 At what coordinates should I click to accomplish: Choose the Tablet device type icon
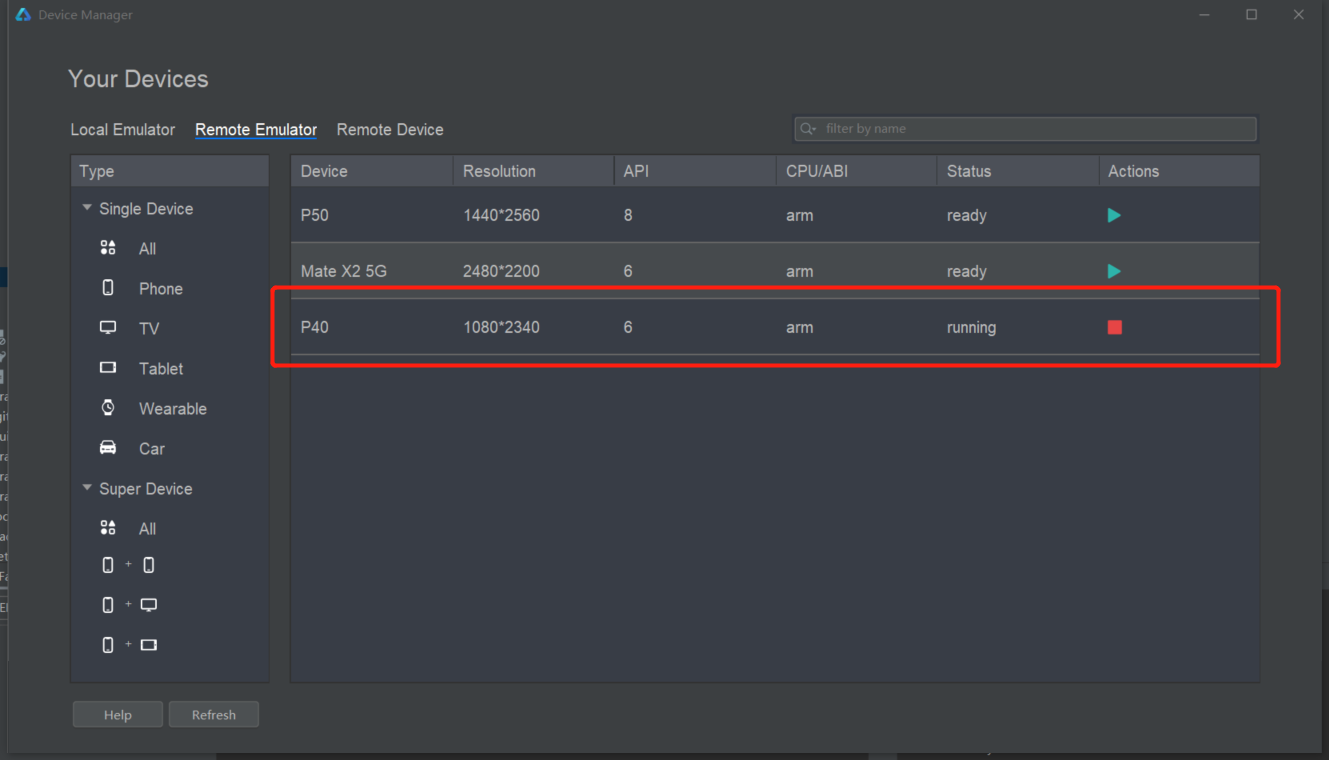pos(108,368)
